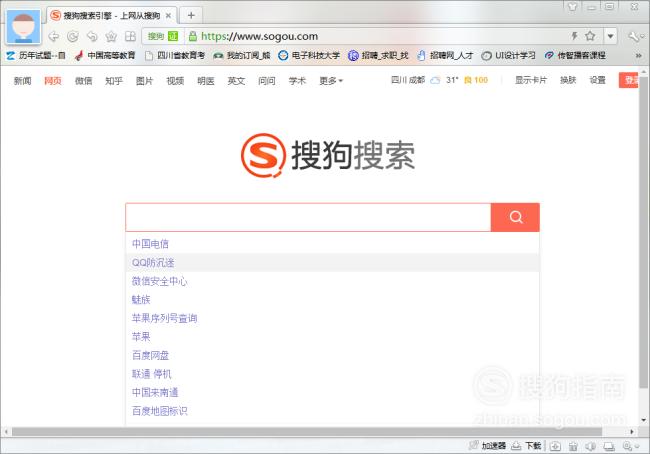
Task: Mute the browser sound via speaker icon
Action: [591, 446]
